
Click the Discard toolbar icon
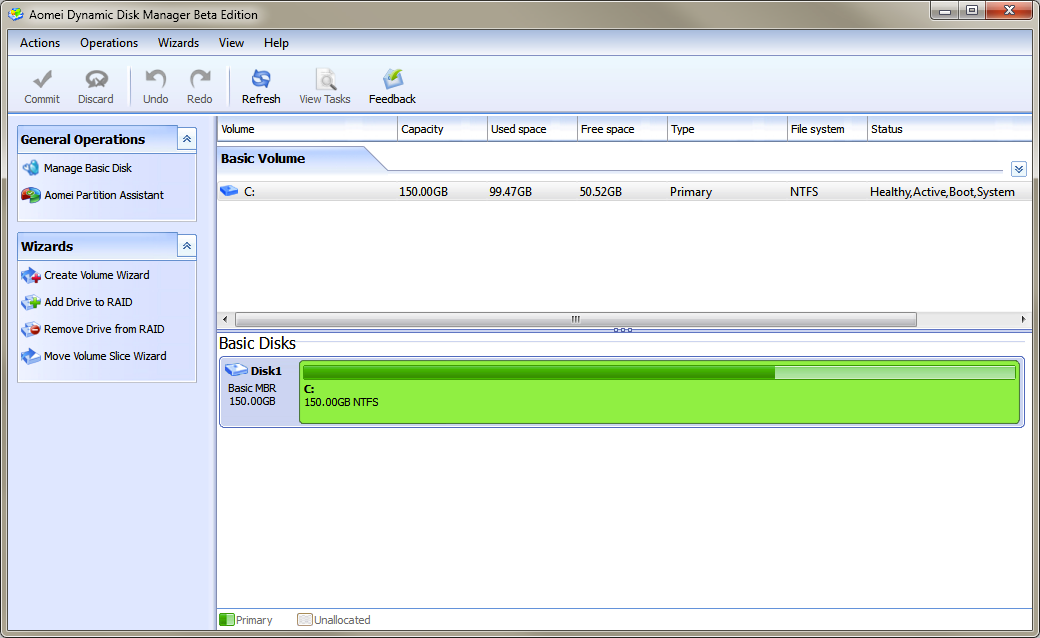pos(96,79)
